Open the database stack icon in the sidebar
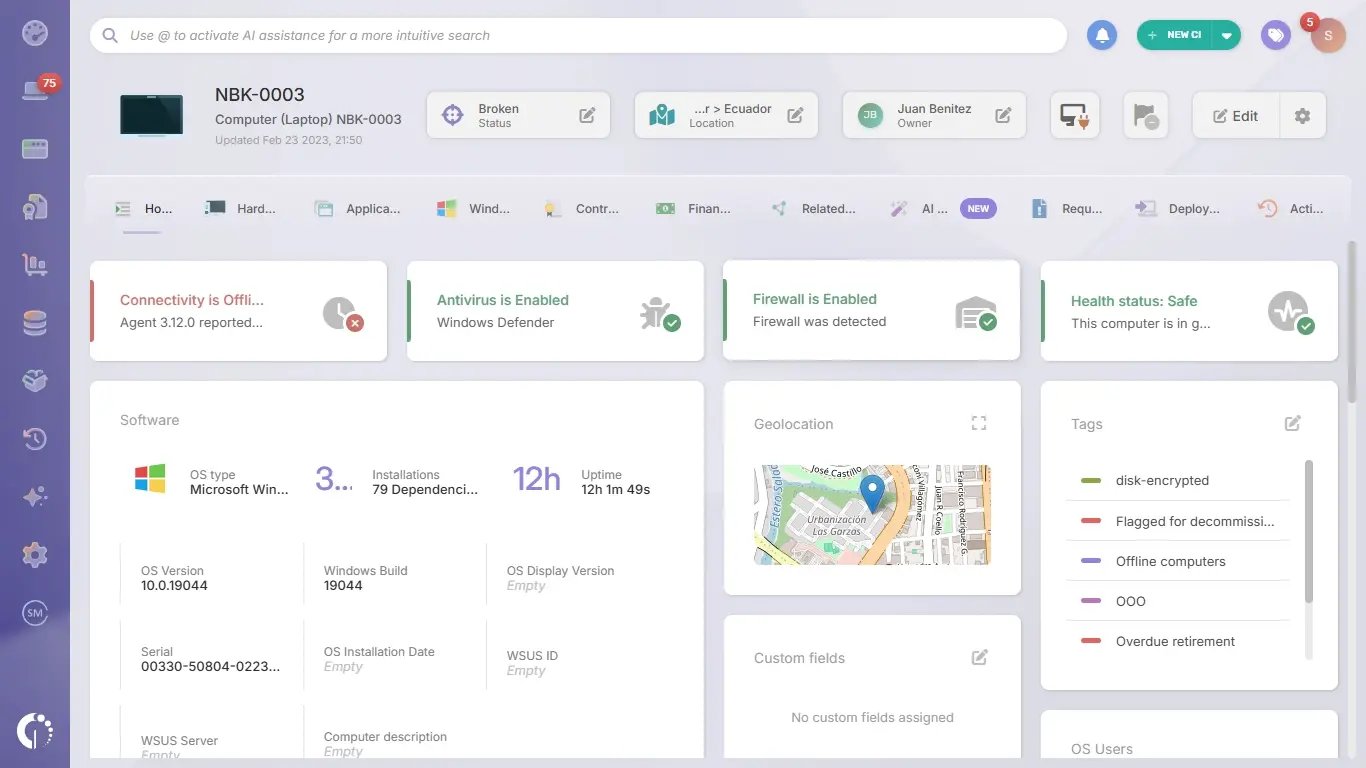 (35, 323)
